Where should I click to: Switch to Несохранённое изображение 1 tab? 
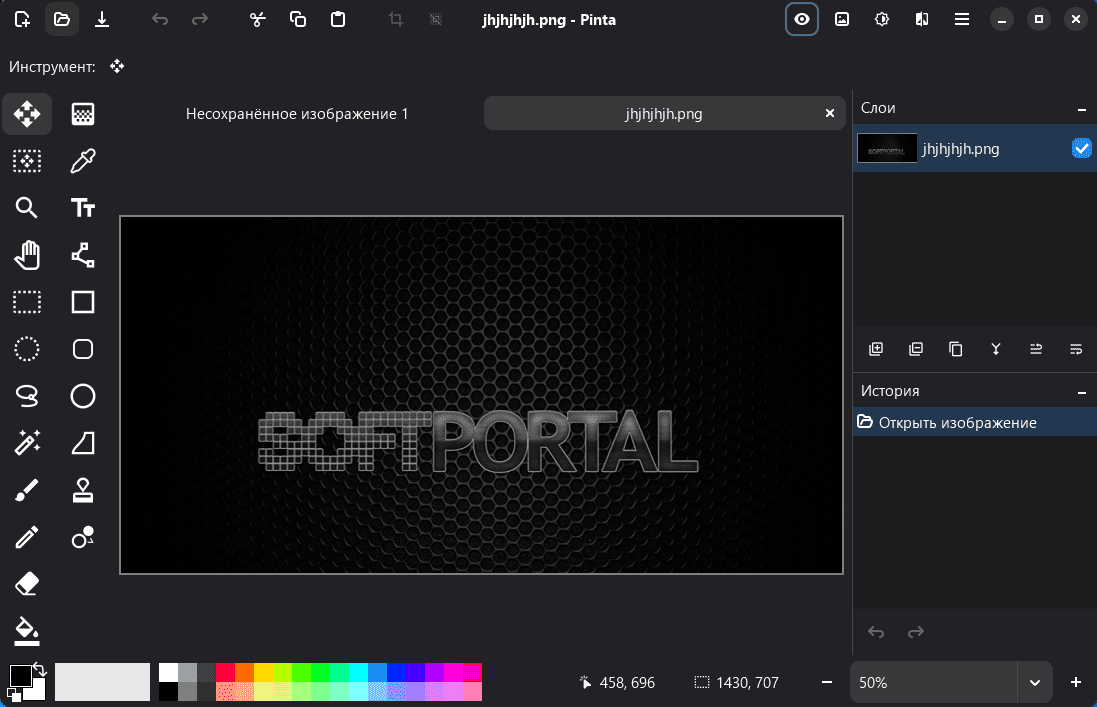point(297,113)
